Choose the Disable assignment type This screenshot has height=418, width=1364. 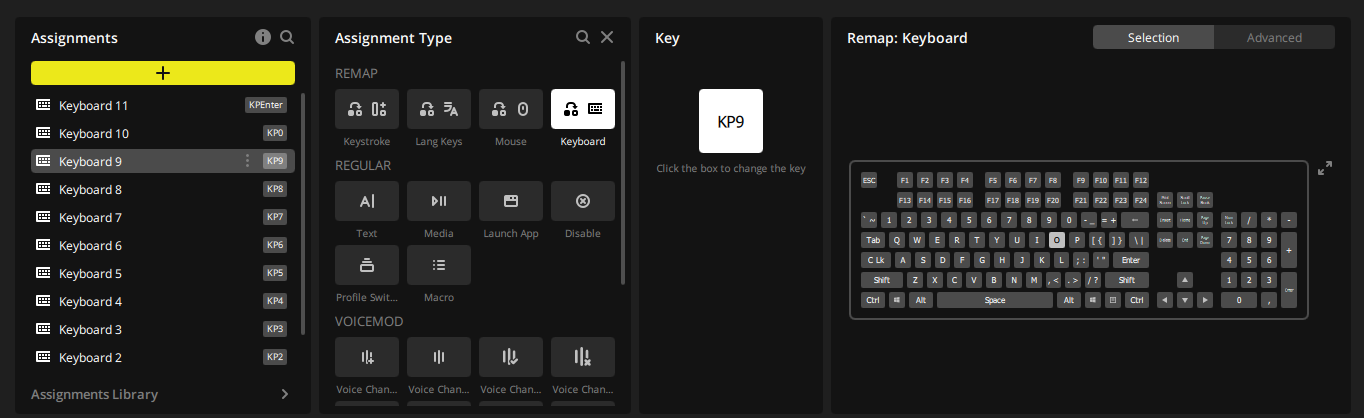583,201
